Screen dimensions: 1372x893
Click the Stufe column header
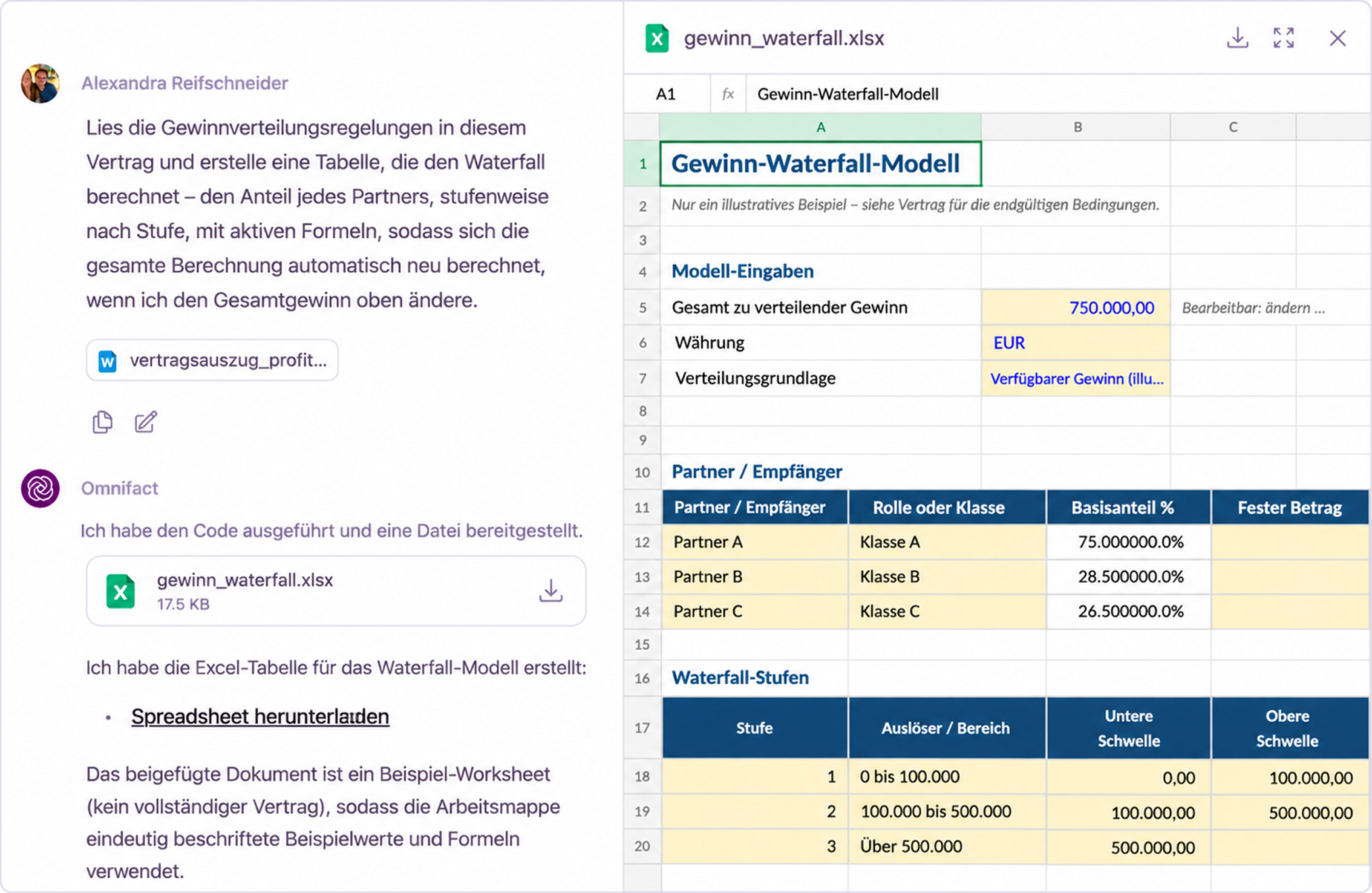(755, 728)
